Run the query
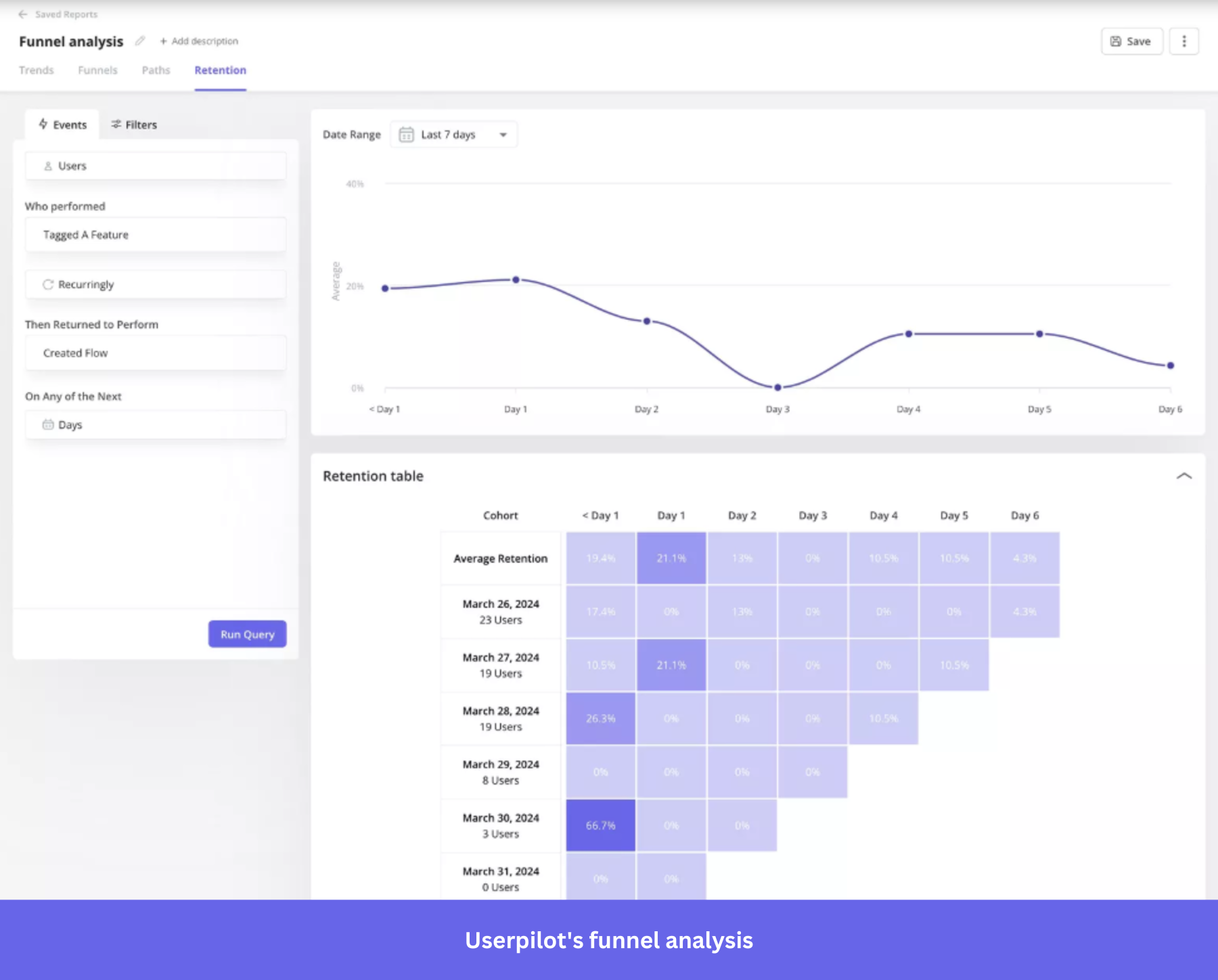The height and width of the screenshot is (980, 1218). click(x=246, y=633)
